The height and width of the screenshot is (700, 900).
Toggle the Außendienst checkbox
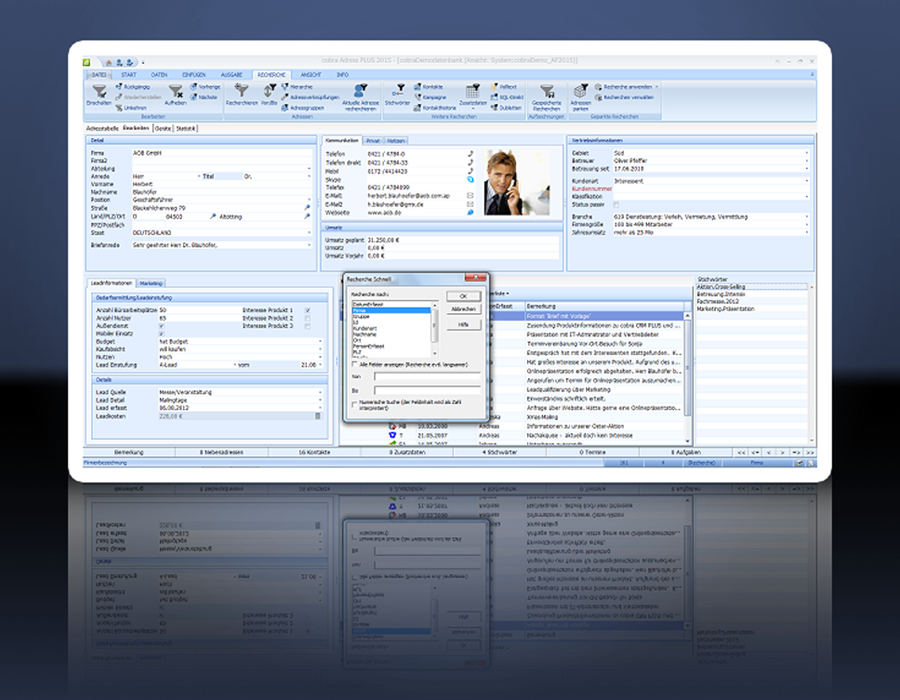(161, 325)
